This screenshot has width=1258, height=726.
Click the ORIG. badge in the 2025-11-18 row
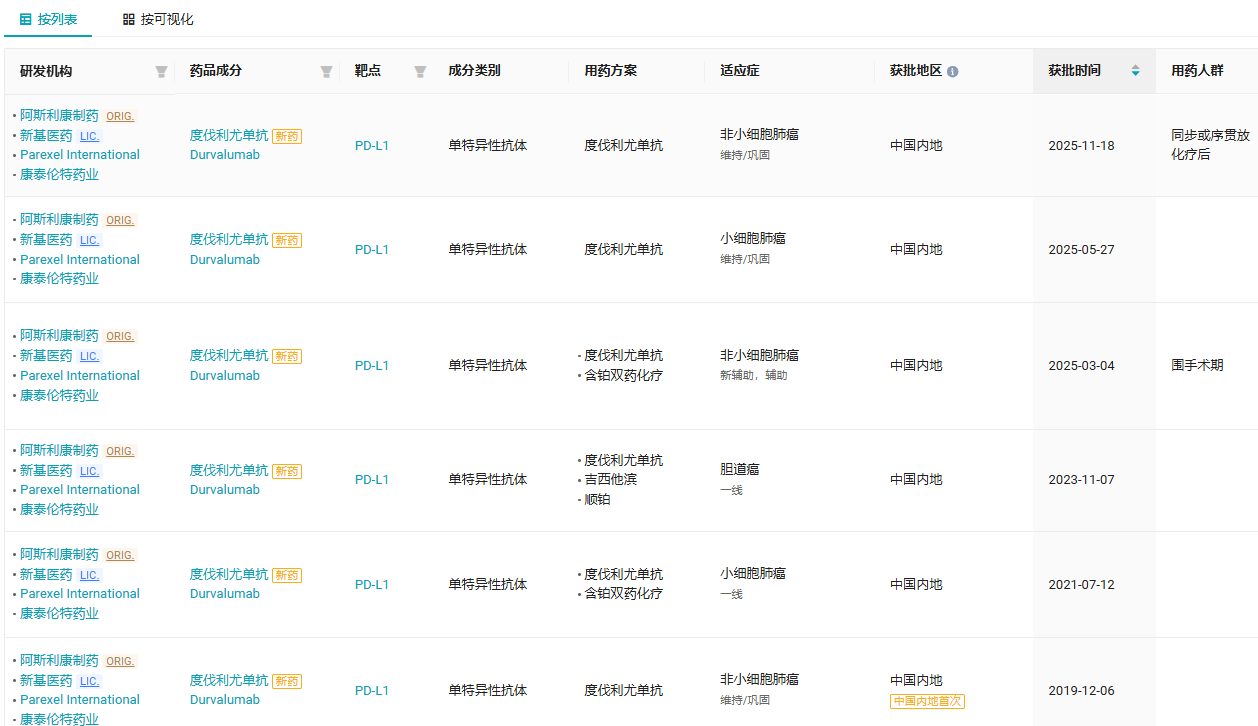click(x=120, y=116)
